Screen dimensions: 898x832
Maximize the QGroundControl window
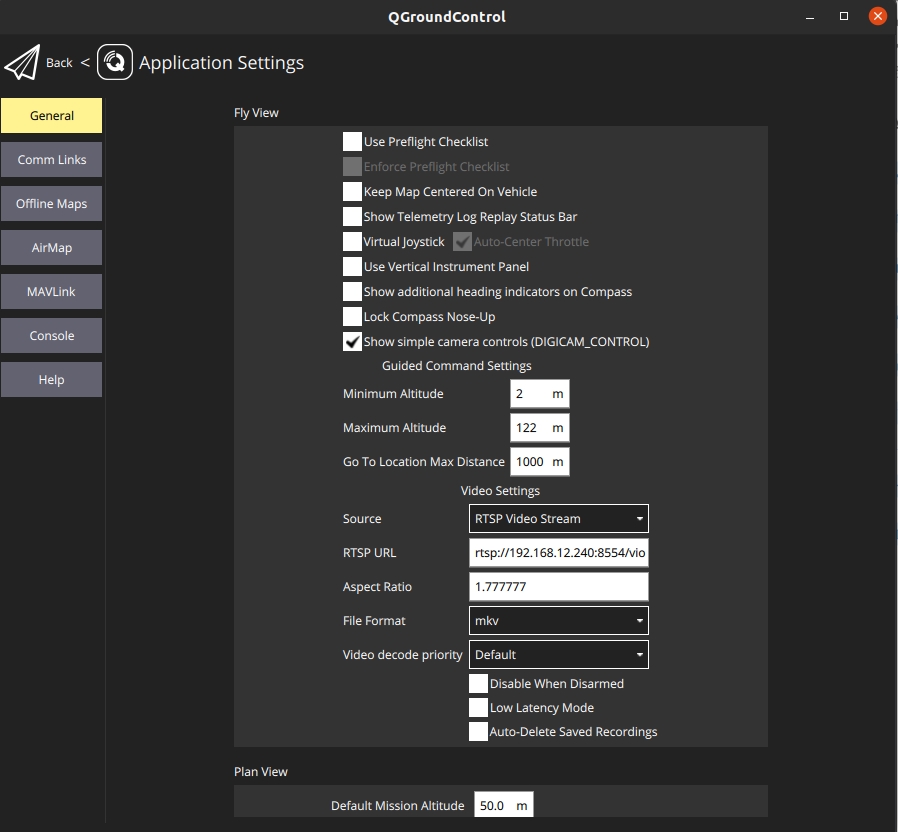(x=844, y=16)
